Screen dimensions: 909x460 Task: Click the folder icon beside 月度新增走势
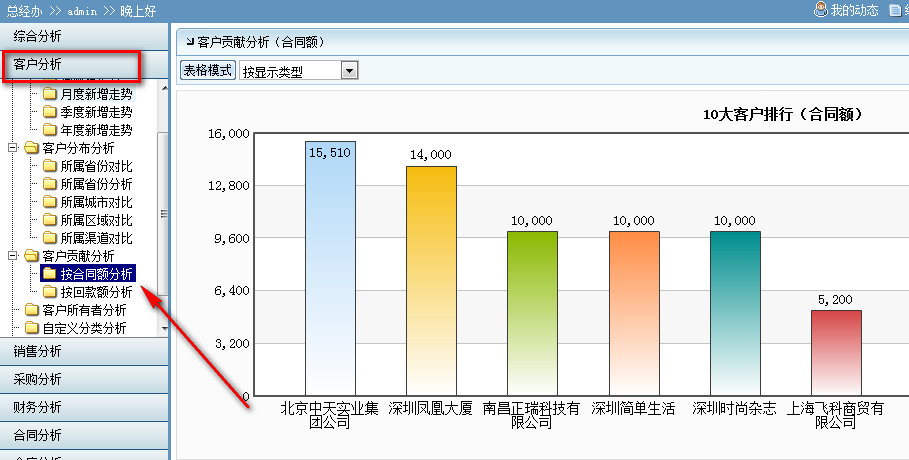click(50, 94)
